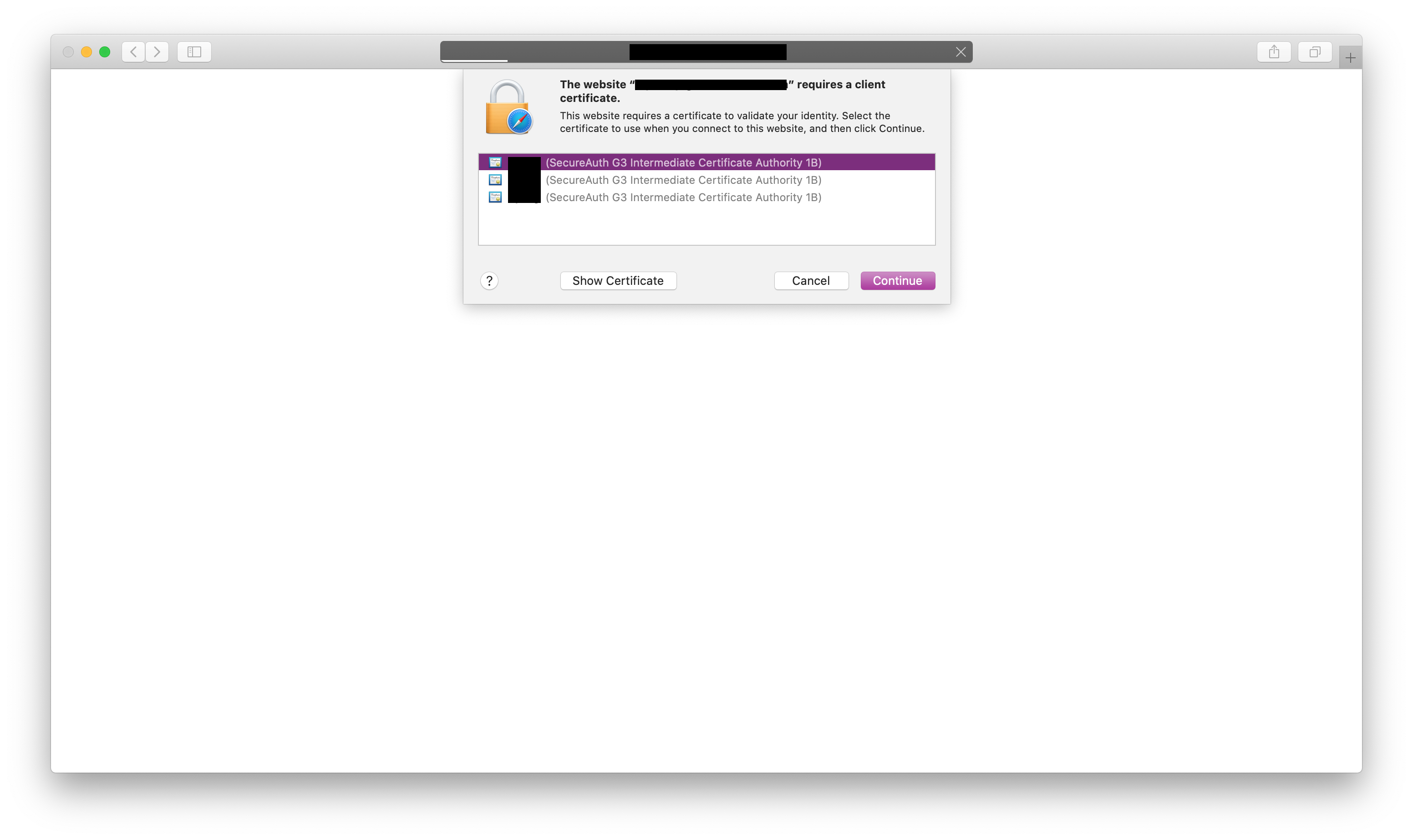Image resolution: width=1413 pixels, height=840 pixels.
Task: Select the first SecureAuth G3 certificate
Action: [x=706, y=162]
